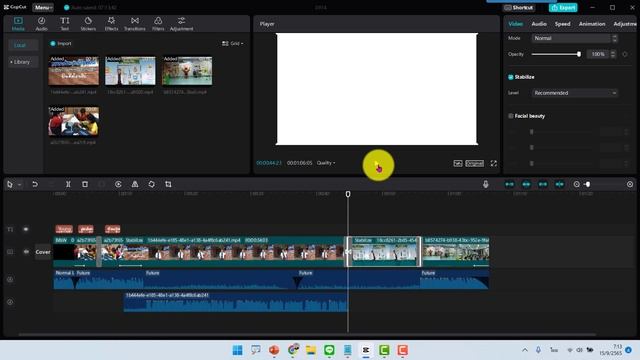This screenshot has width=640, height=360.
Task: Open the Media panel icon
Action: click(x=18, y=24)
